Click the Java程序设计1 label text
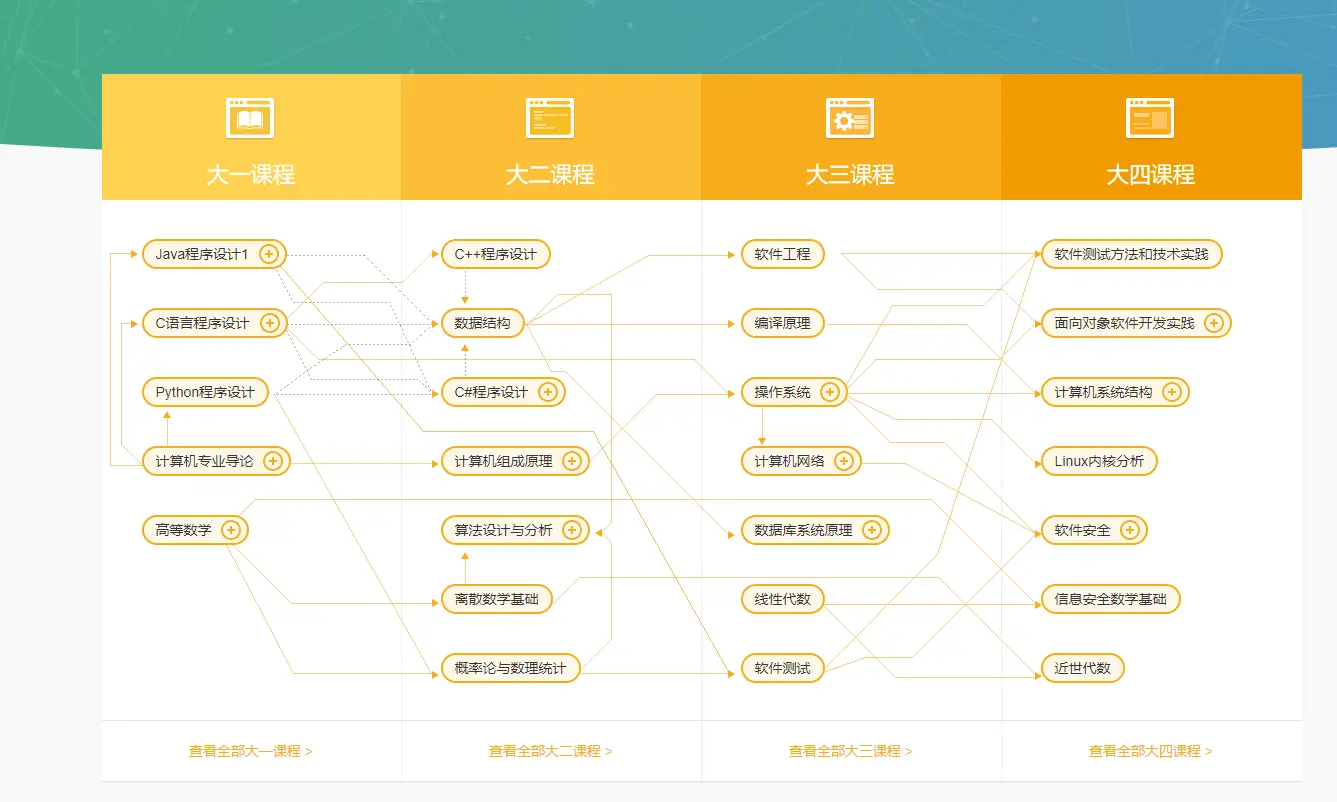This screenshot has width=1337, height=802. coord(202,254)
